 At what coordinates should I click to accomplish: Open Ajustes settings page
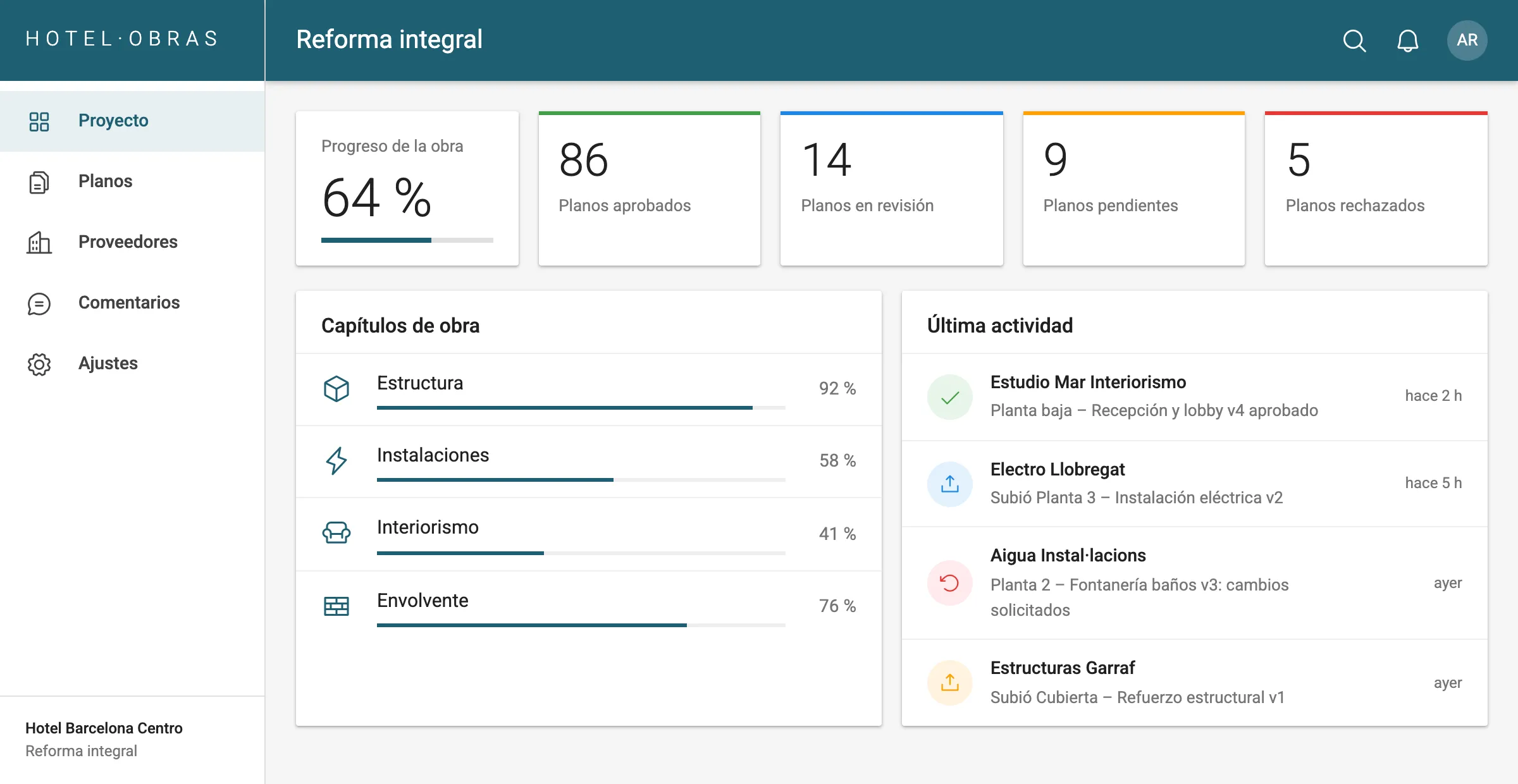click(132, 364)
